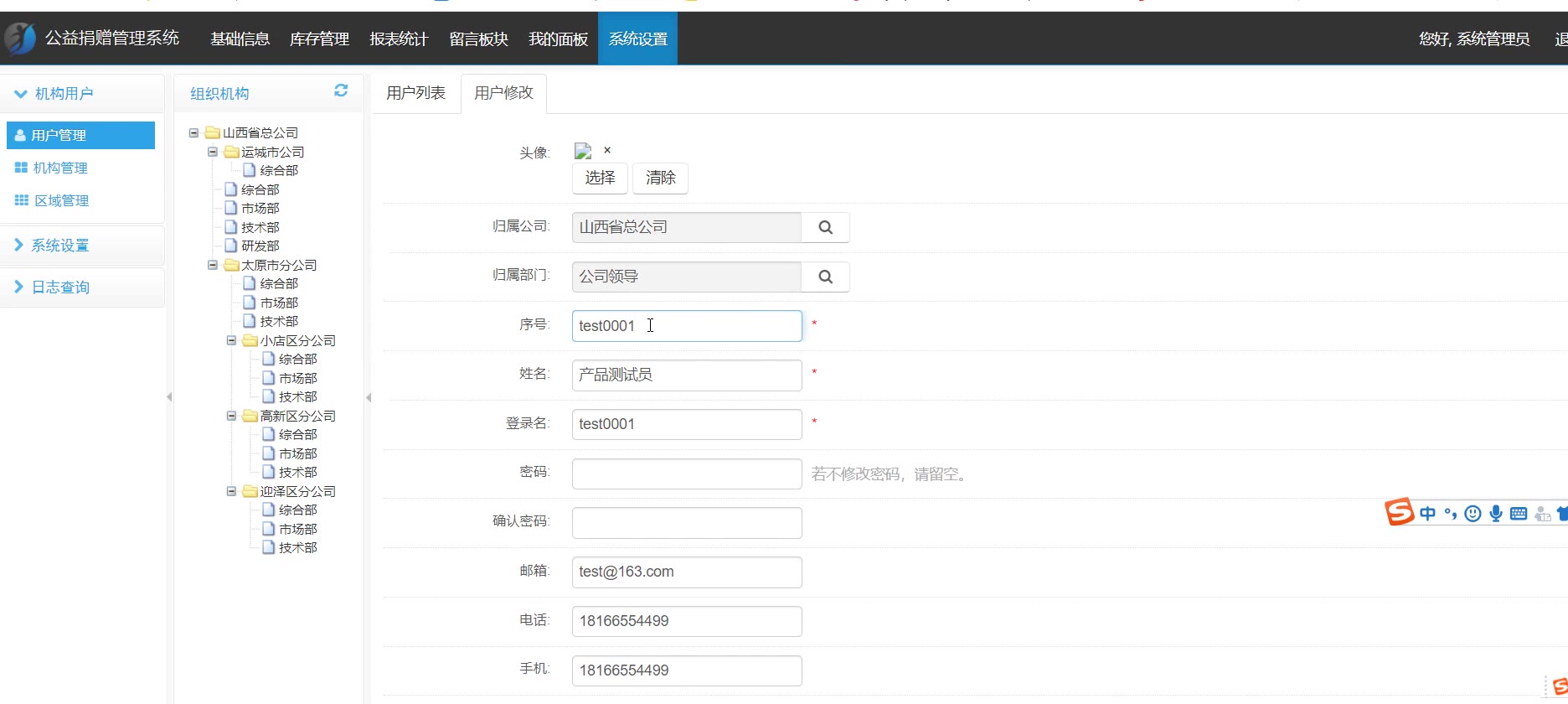Open 机构管理 in the sidebar
The width and height of the screenshot is (1568, 704).
[x=60, y=168]
